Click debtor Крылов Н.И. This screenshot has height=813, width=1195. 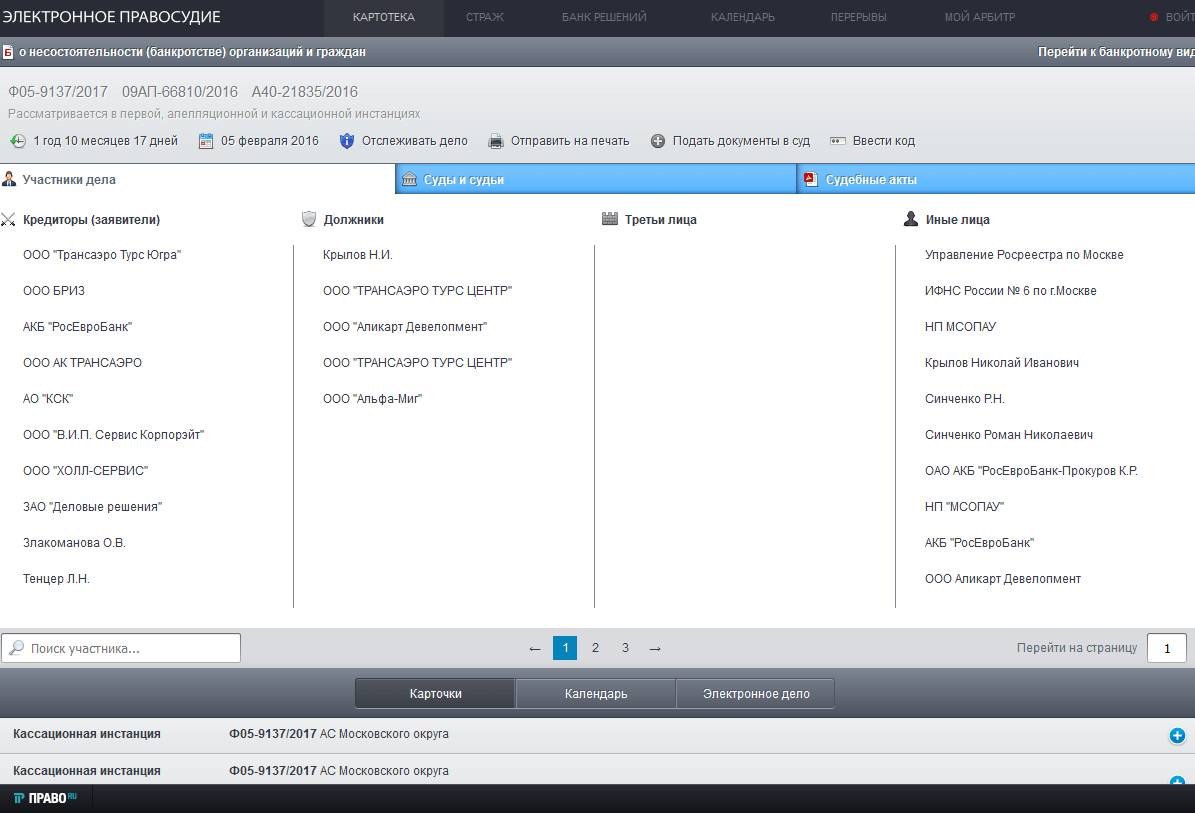click(357, 254)
